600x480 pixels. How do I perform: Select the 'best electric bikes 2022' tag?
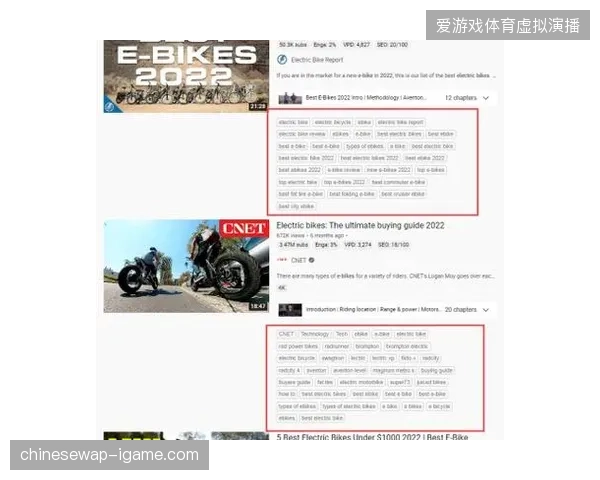coord(369,158)
